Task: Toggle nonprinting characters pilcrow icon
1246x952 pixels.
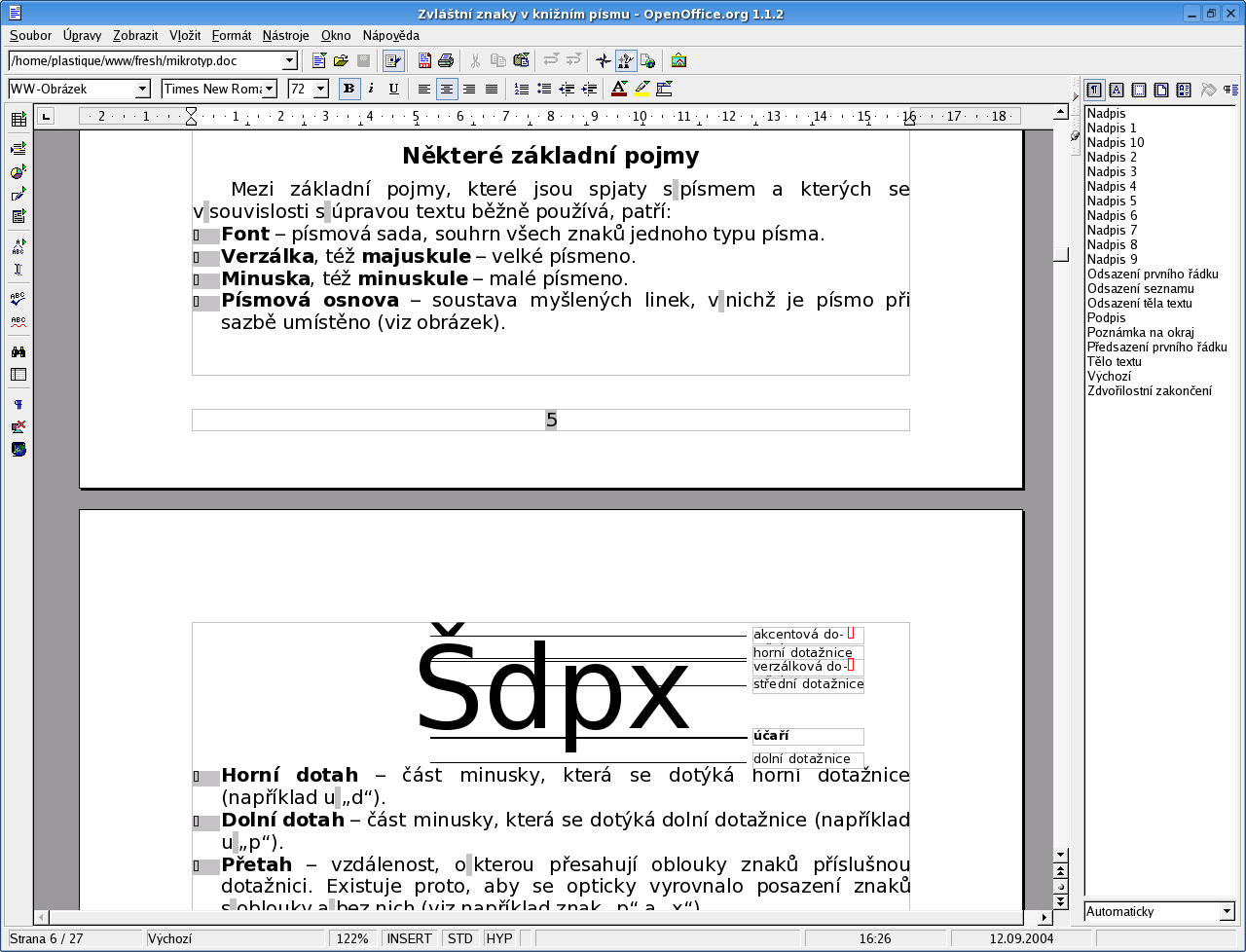Action: pyautogui.click(x=18, y=404)
